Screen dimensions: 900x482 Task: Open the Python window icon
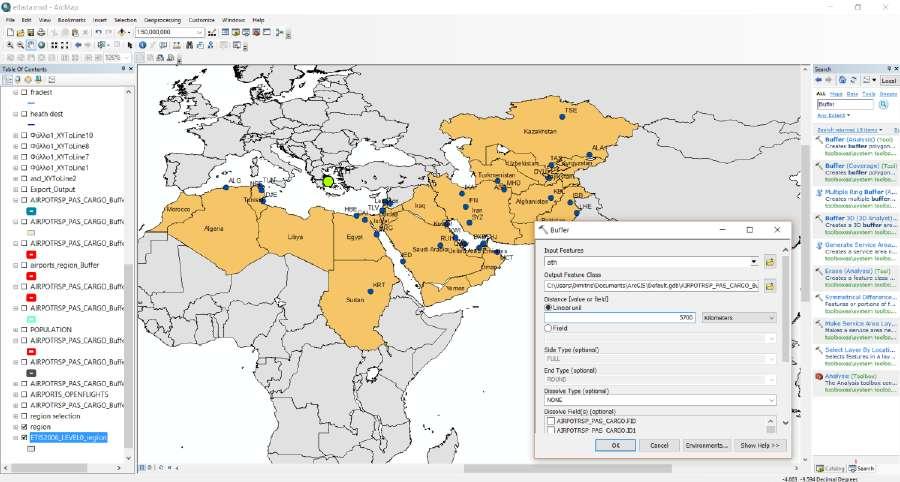click(267, 33)
